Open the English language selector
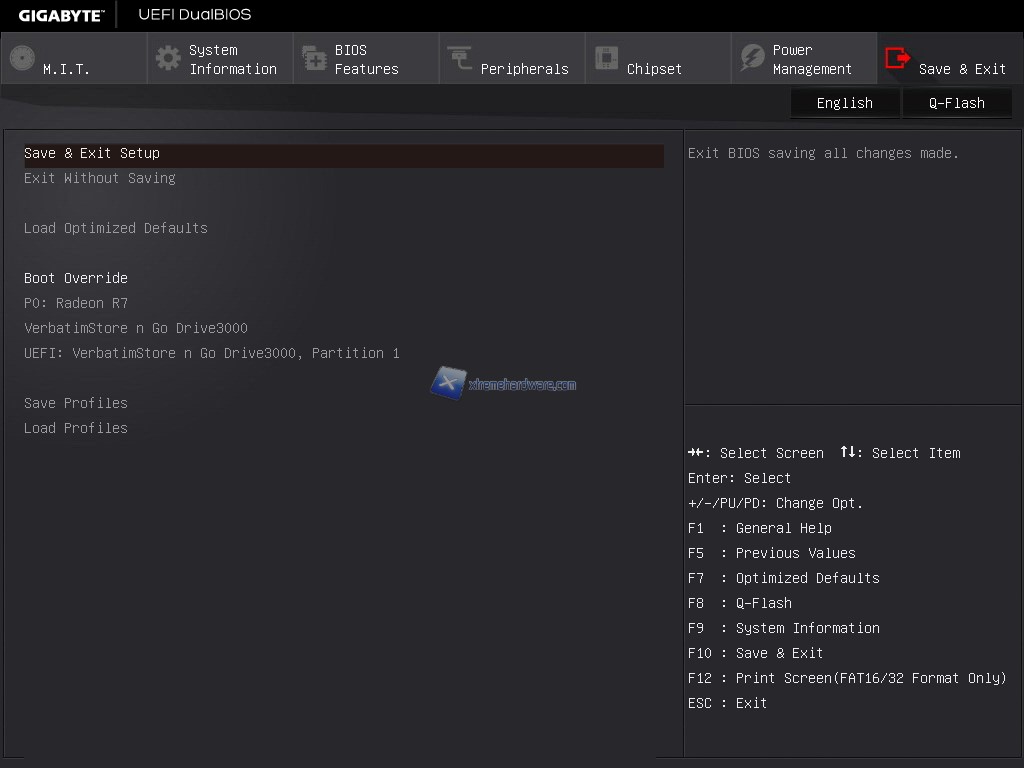 point(845,103)
